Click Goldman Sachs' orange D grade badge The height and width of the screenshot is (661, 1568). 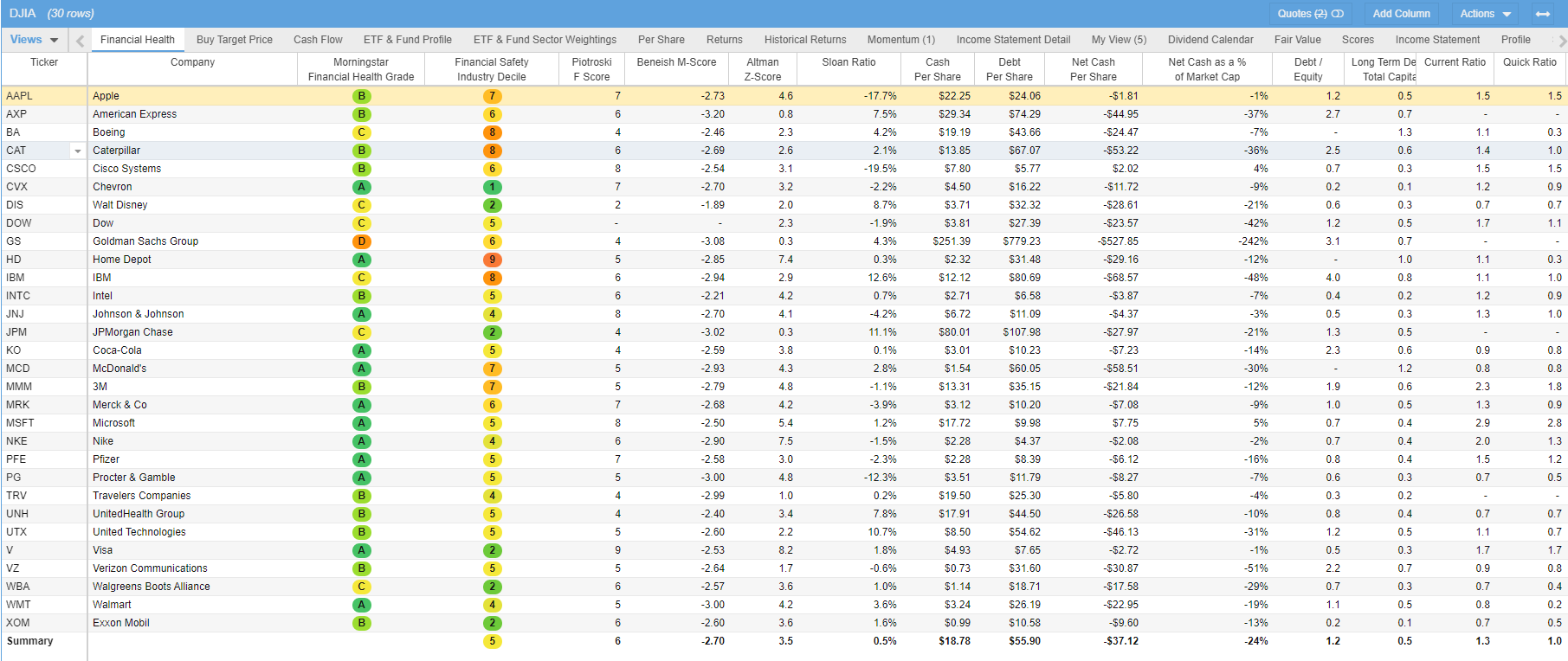(362, 241)
